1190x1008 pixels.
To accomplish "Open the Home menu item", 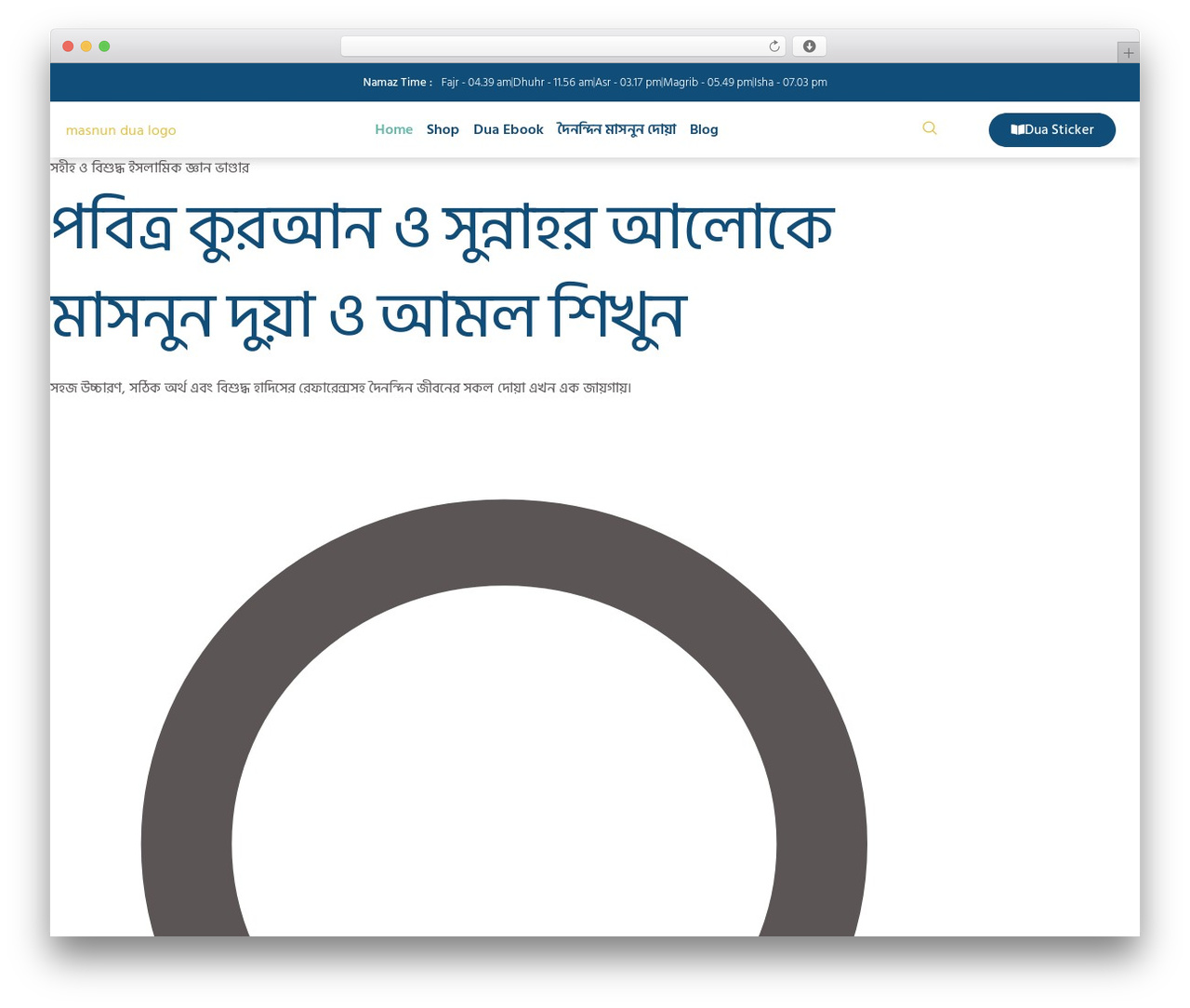I will click(x=393, y=129).
